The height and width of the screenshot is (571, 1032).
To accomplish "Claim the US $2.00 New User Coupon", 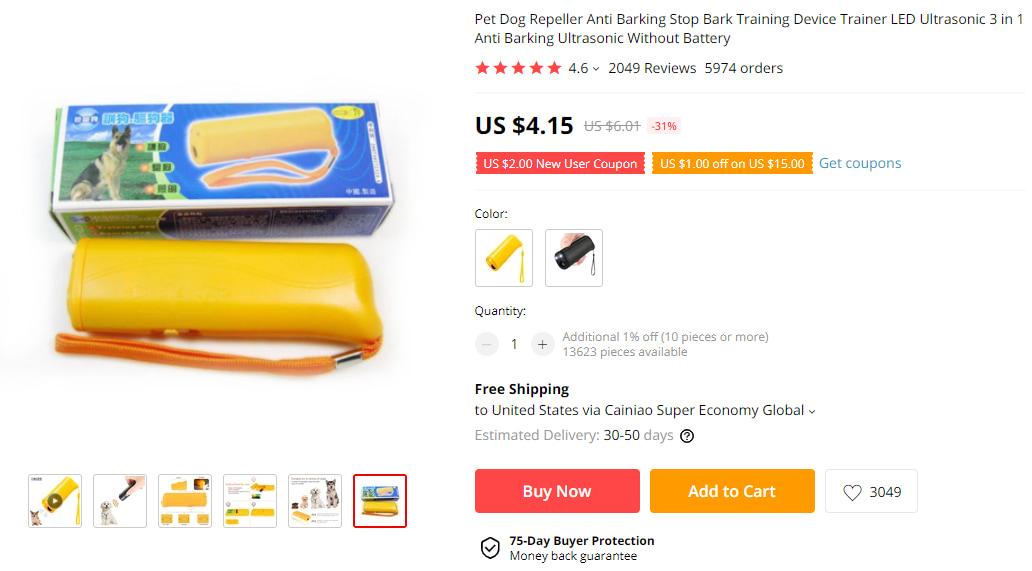I will (560, 163).
